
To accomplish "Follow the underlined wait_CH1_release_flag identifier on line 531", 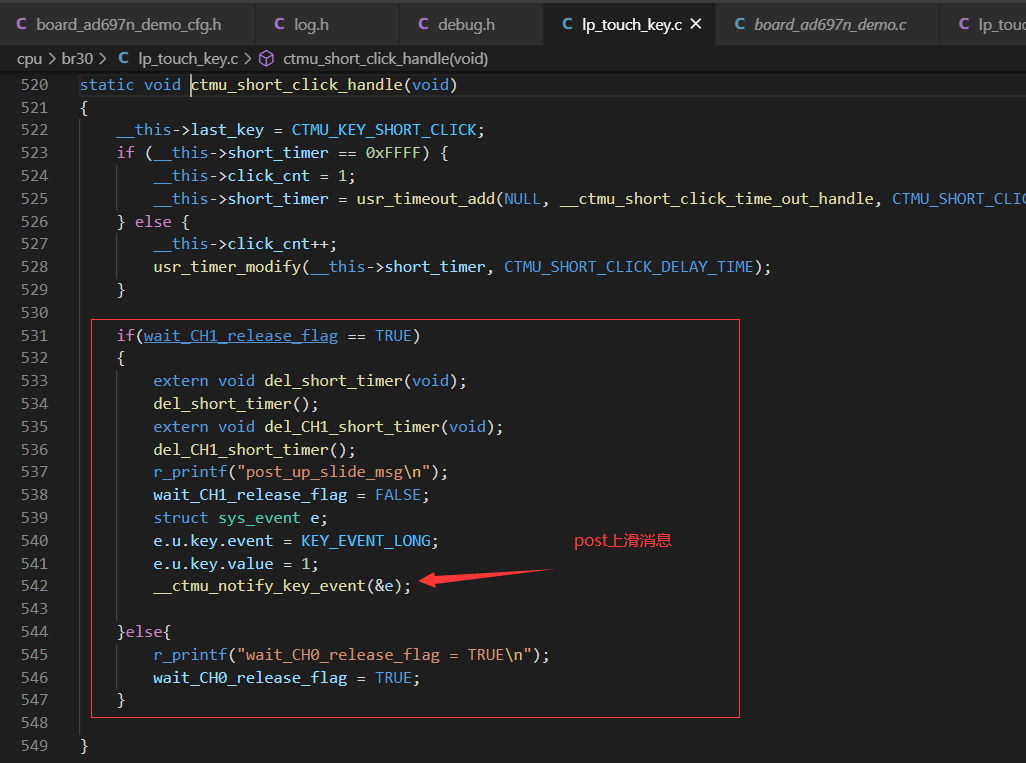I will point(241,336).
